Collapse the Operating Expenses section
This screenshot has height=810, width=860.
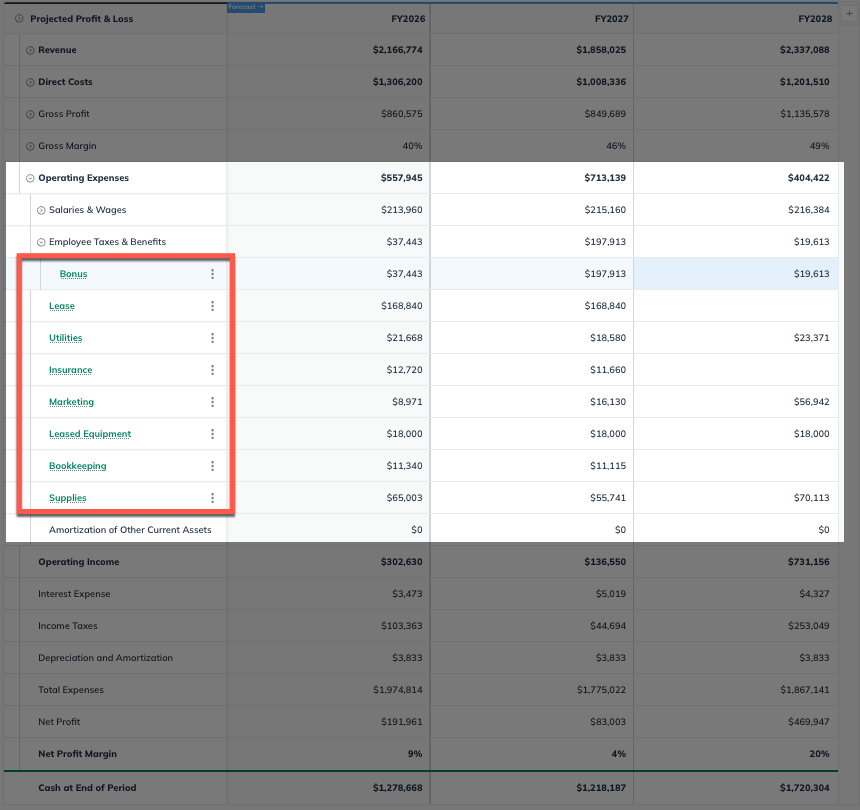[30, 178]
